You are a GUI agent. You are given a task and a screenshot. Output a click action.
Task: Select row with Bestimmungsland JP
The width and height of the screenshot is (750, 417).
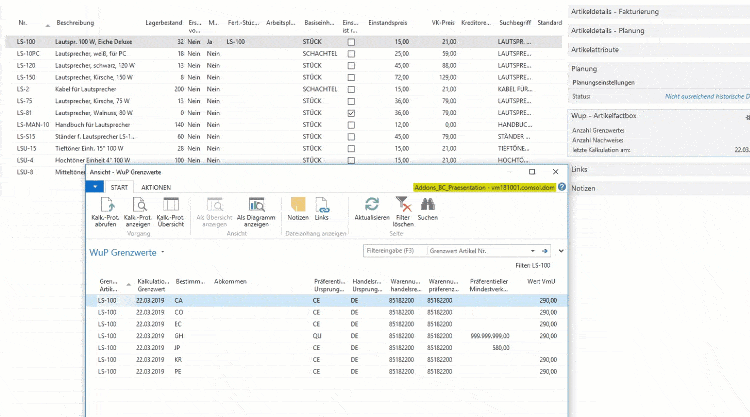(x=327, y=348)
